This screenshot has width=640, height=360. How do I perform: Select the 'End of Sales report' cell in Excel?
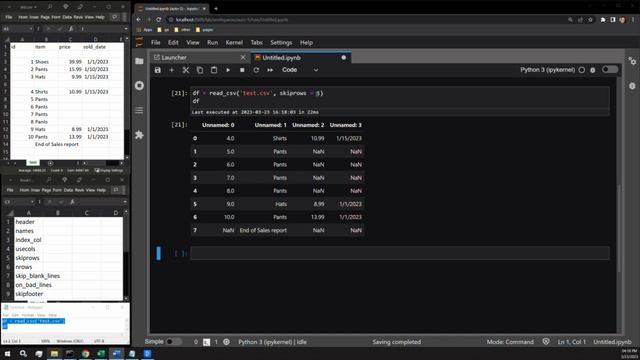coord(57,144)
